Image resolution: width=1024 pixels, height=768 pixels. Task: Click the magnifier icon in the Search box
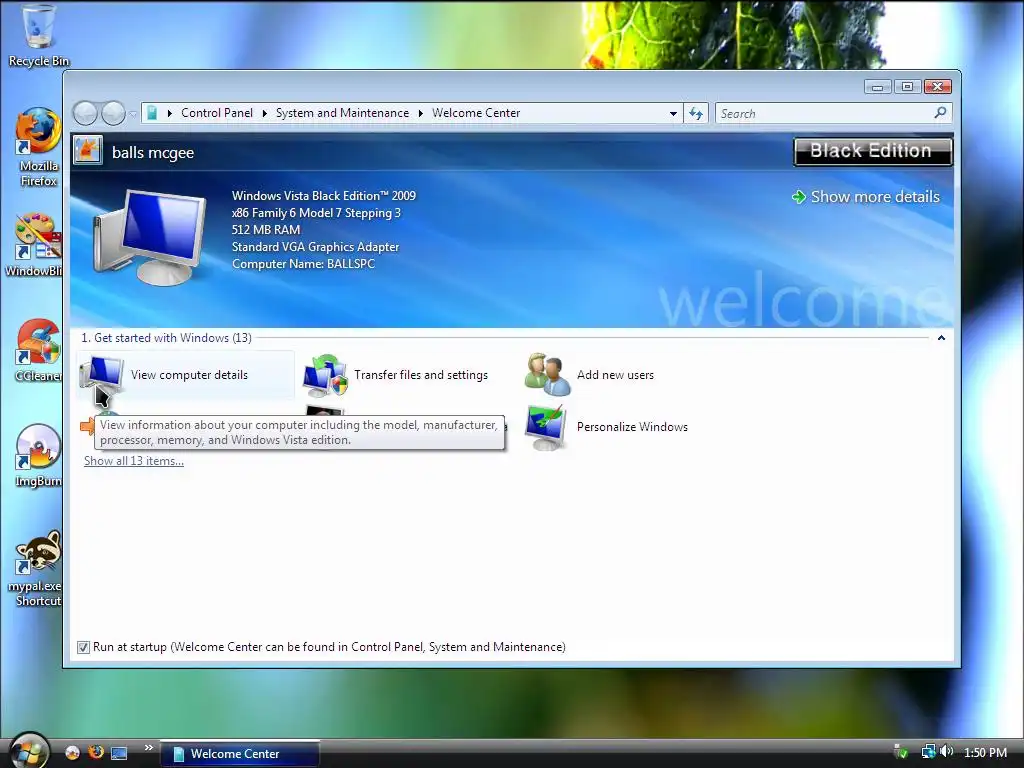click(x=940, y=113)
